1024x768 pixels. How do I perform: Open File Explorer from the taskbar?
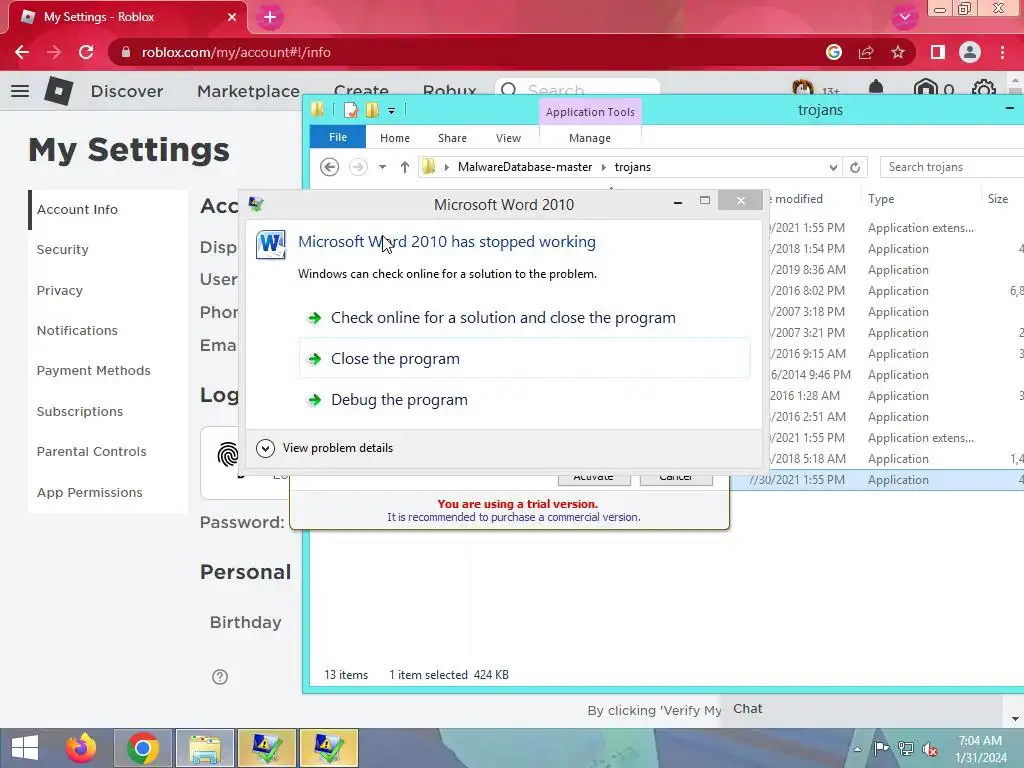click(205, 748)
